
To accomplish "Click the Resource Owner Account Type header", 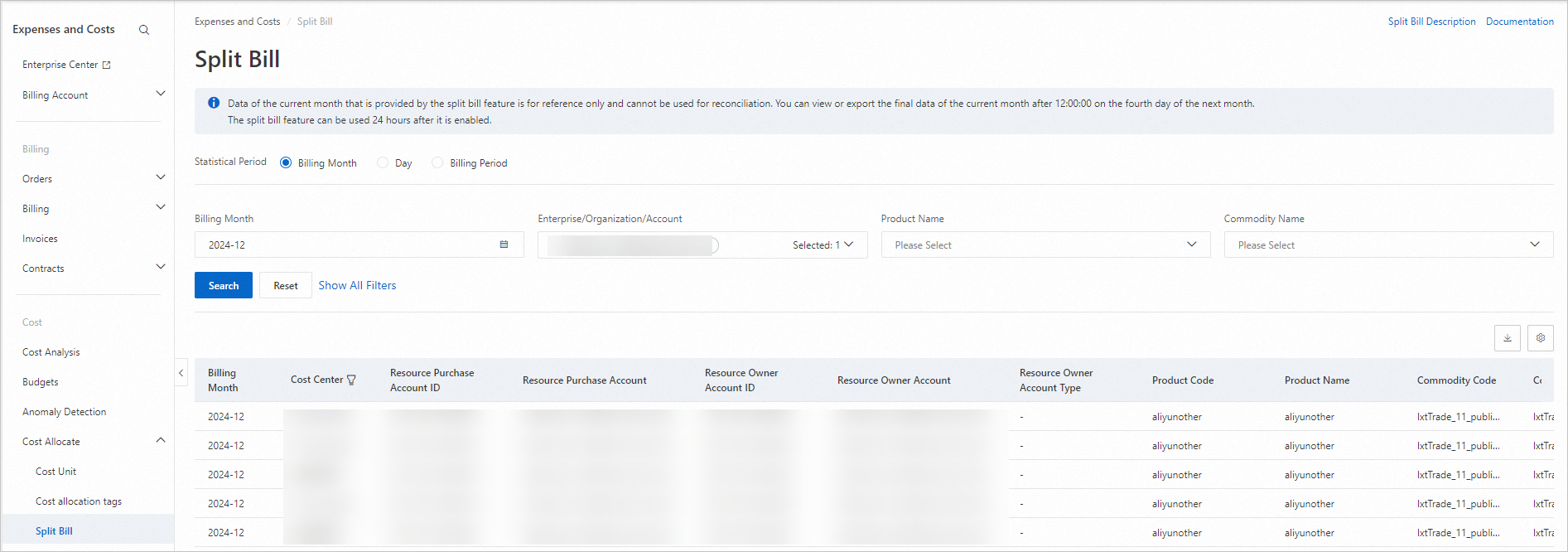I will pyautogui.click(x=1056, y=380).
